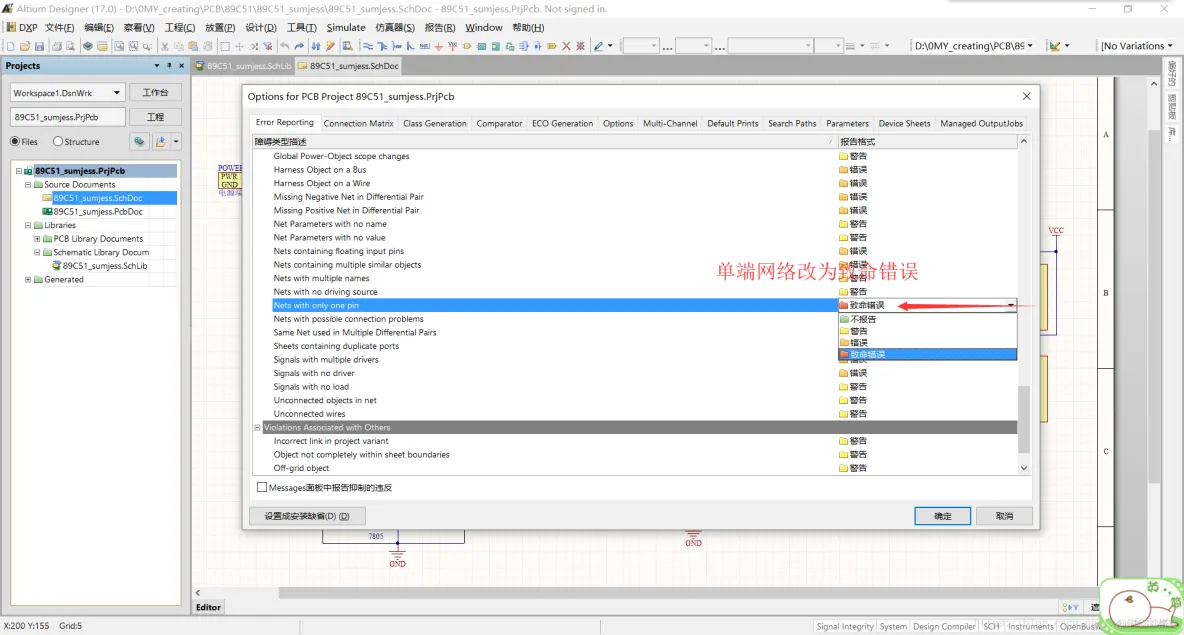Open the No Variations dropdown

click(1170, 46)
